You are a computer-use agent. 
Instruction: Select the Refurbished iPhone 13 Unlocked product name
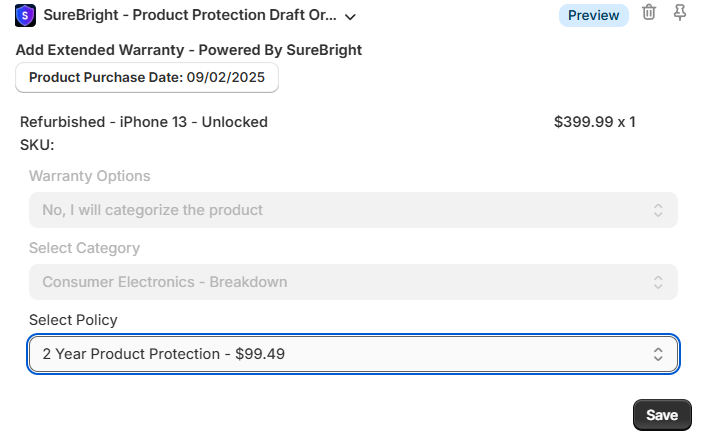coord(144,122)
